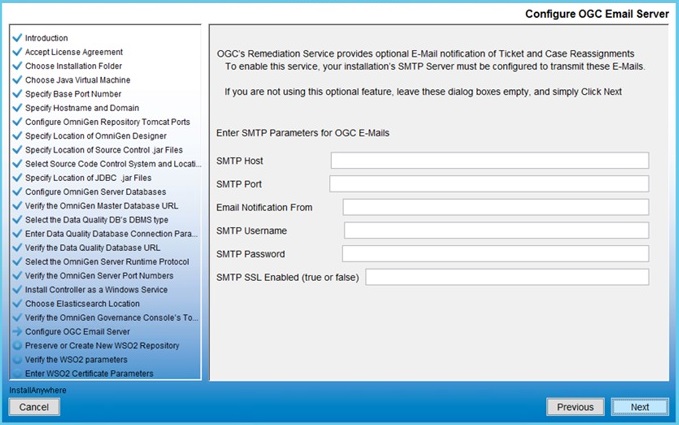The height and width of the screenshot is (425, 679).
Task: Cancel the installation
Action: pos(34,407)
